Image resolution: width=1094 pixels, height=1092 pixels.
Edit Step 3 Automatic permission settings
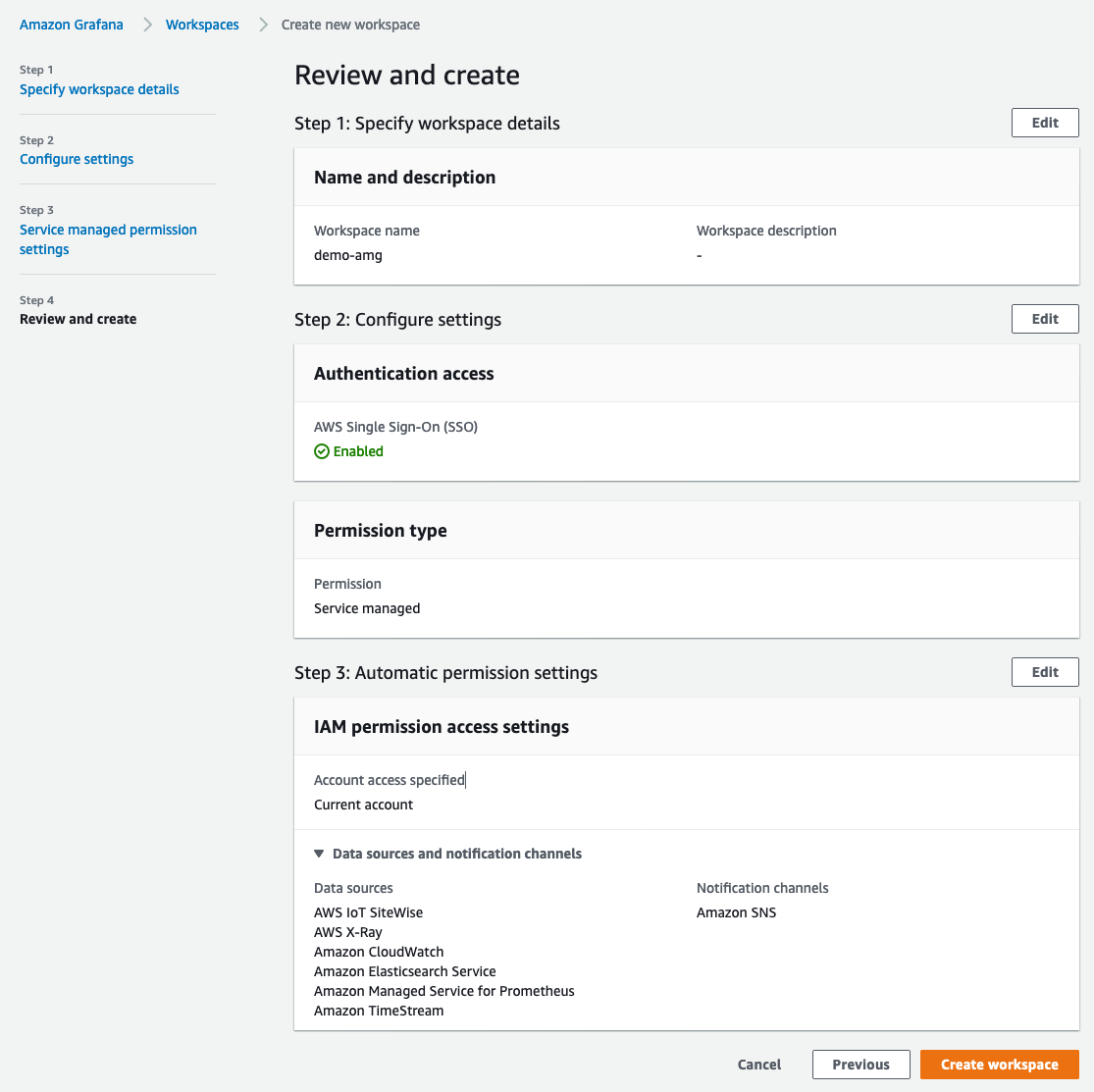point(1045,672)
